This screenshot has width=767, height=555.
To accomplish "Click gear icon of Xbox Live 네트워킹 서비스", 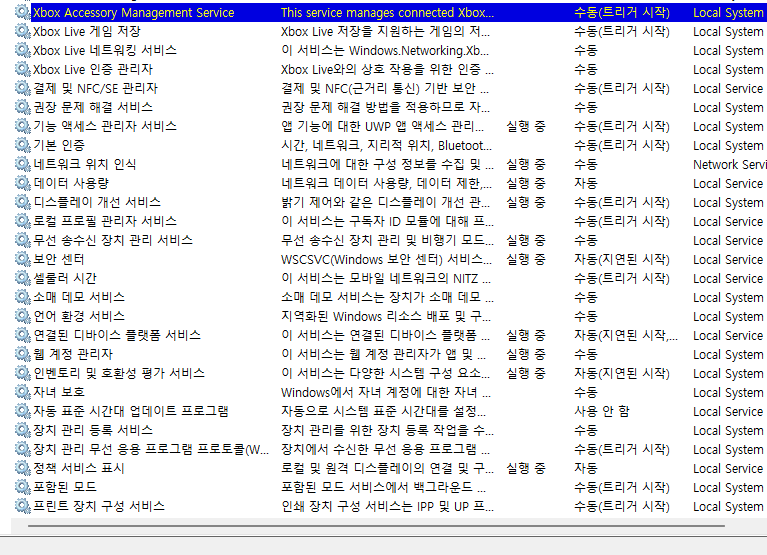I will tap(23, 50).
